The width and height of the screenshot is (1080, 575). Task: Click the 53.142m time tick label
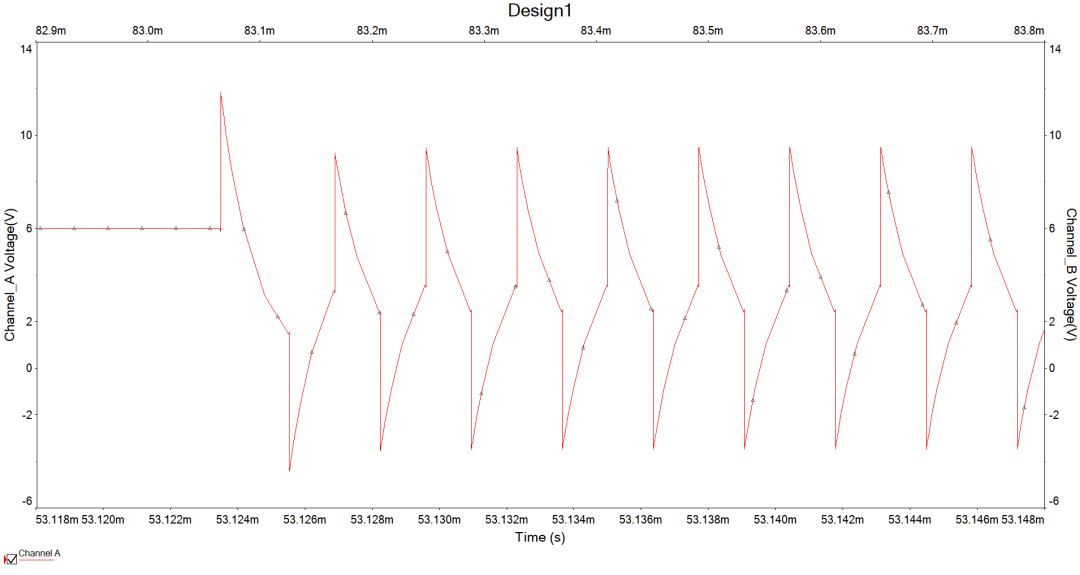pyautogui.click(x=842, y=520)
